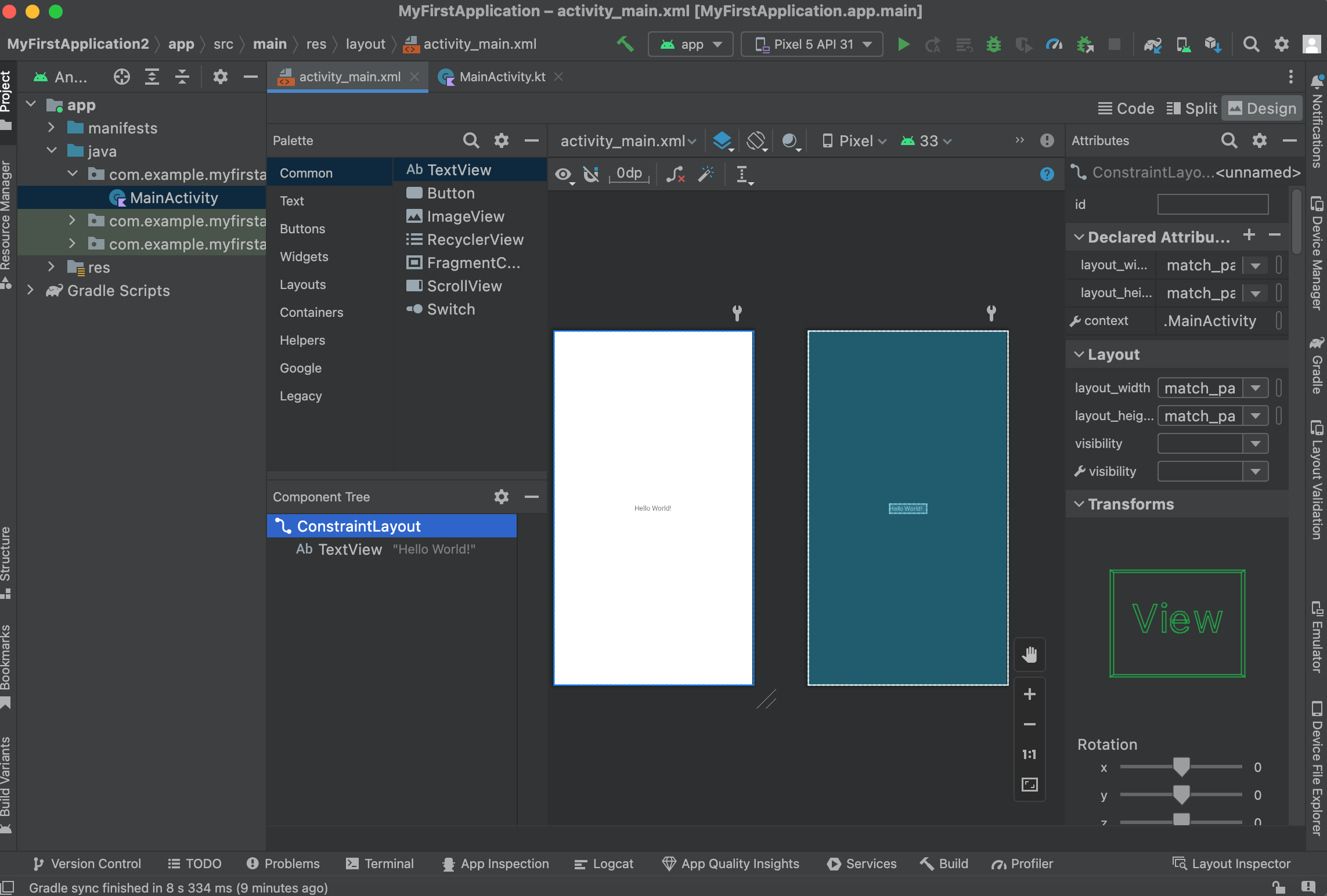
Task: Collapse all items in project pane
Action: click(x=182, y=77)
